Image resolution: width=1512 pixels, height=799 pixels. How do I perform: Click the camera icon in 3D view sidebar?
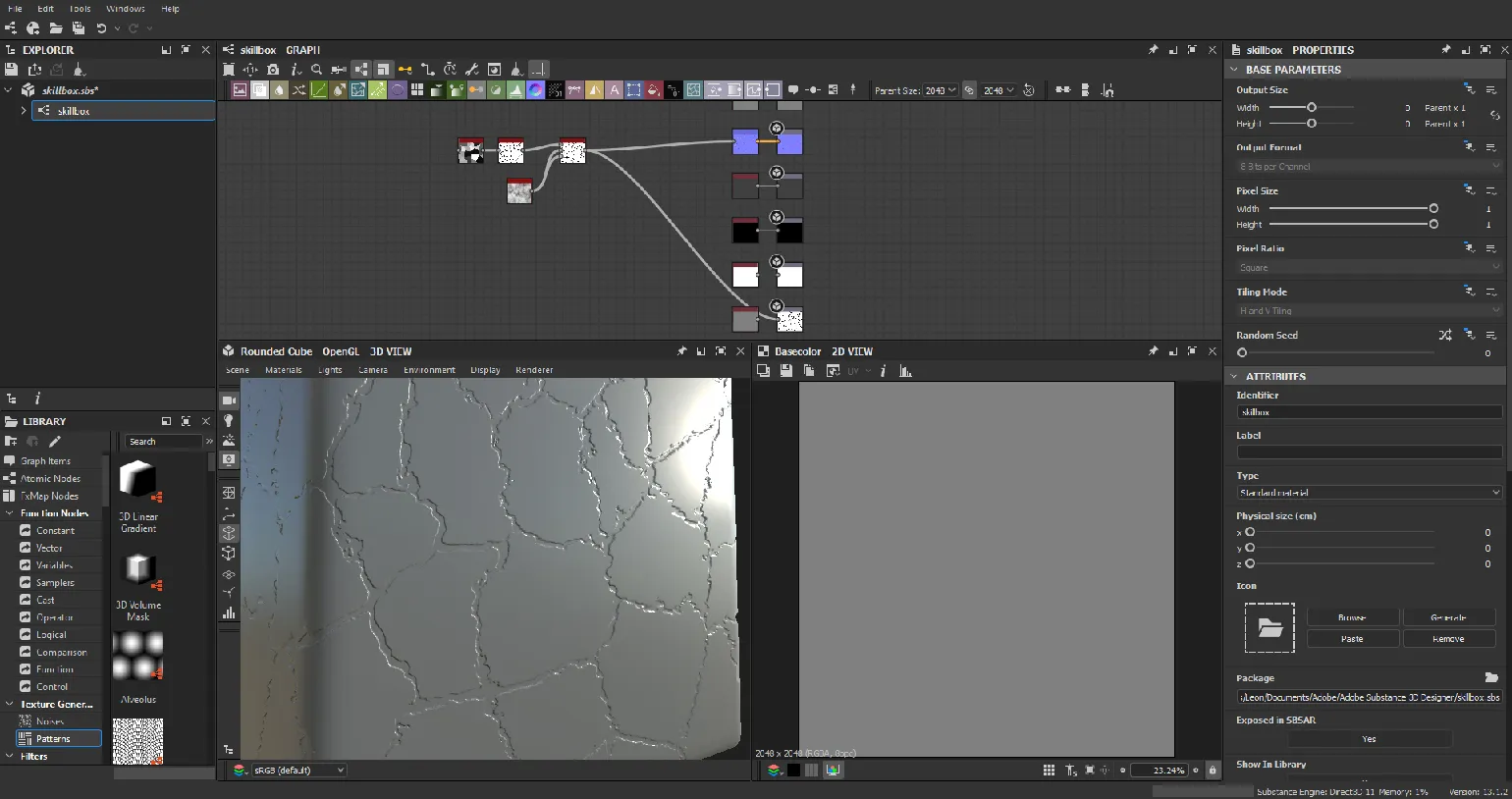tap(229, 400)
